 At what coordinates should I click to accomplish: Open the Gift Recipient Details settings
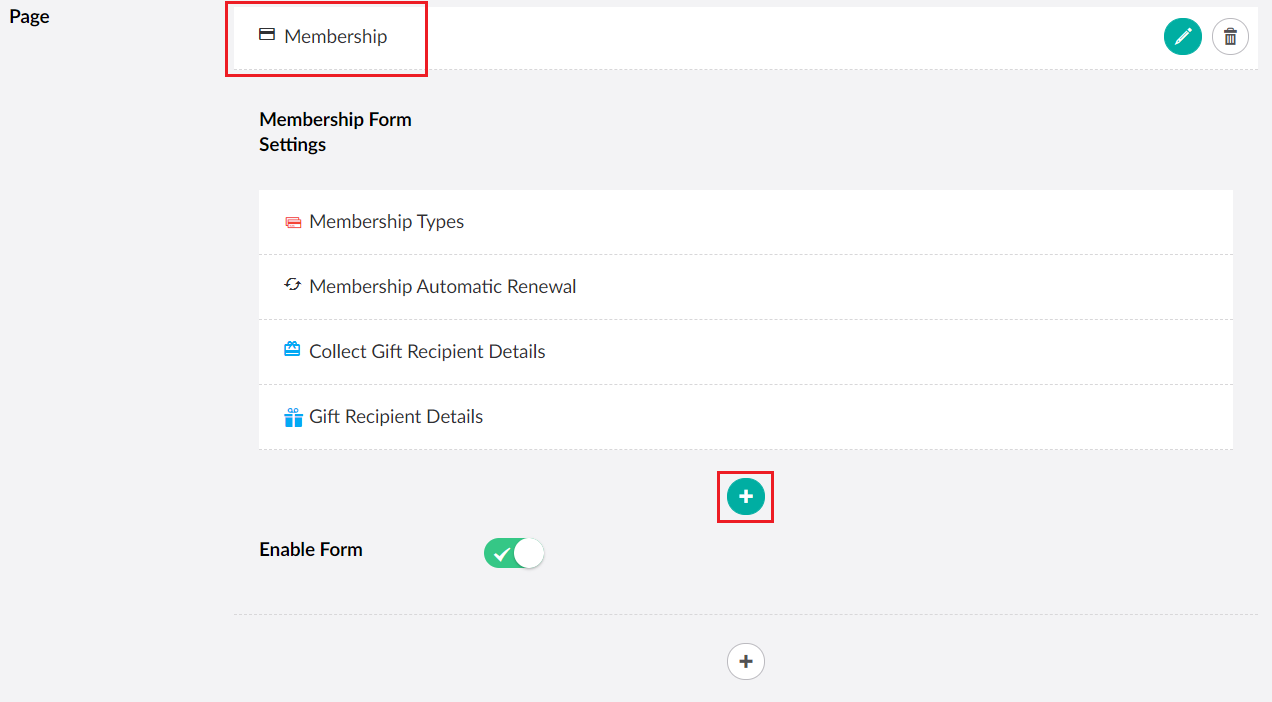[397, 416]
